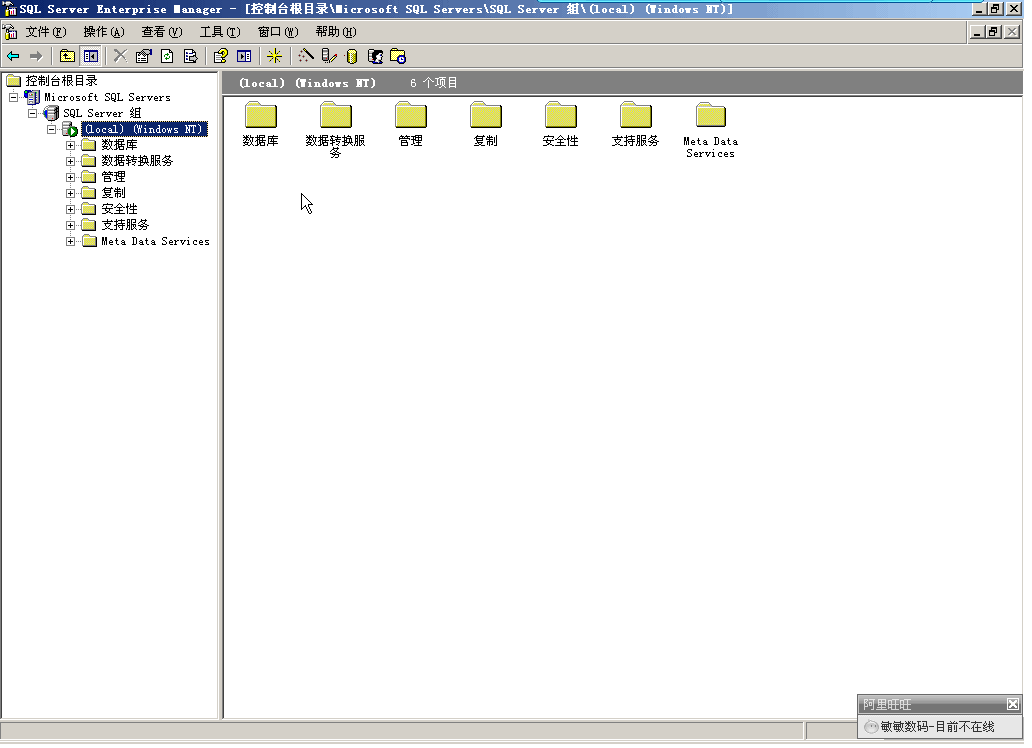The image size is (1032, 748).
Task: Select 安全性 label in the tree
Action: point(119,209)
